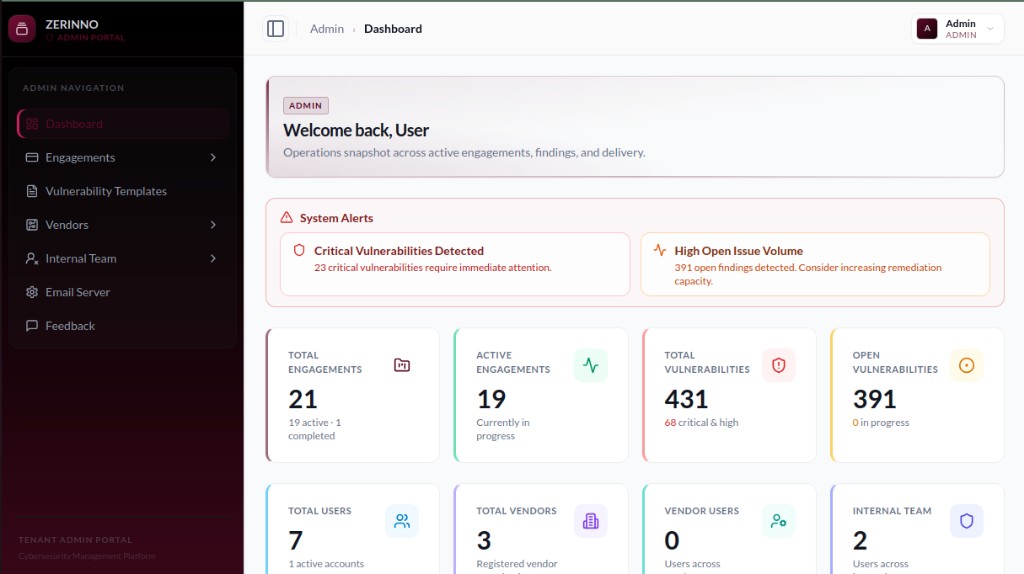Viewport: 1024px width, 574px height.
Task: Click the Zerinno logo icon
Action: point(22,29)
